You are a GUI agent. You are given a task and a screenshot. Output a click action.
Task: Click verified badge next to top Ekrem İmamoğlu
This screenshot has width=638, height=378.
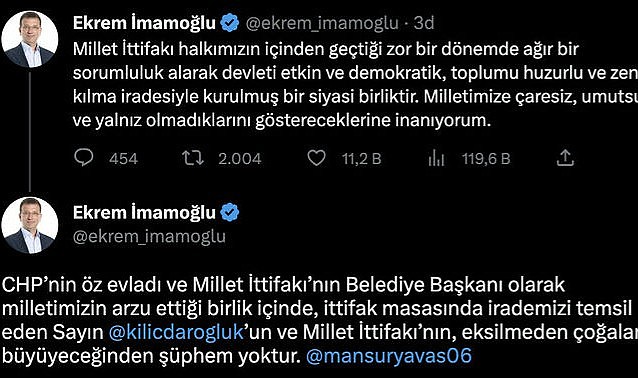pyautogui.click(x=230, y=23)
